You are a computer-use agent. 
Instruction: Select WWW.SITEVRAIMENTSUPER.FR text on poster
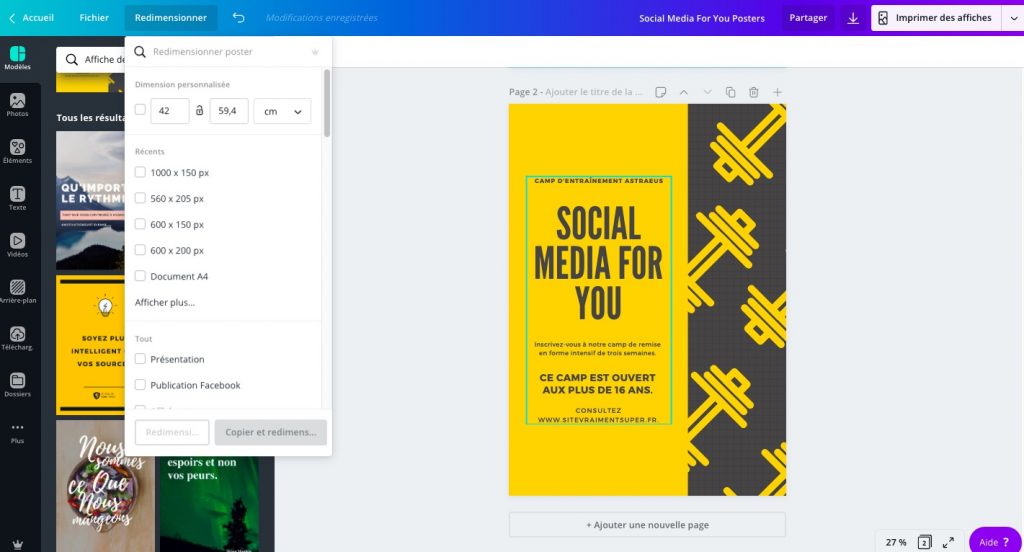[x=598, y=419]
